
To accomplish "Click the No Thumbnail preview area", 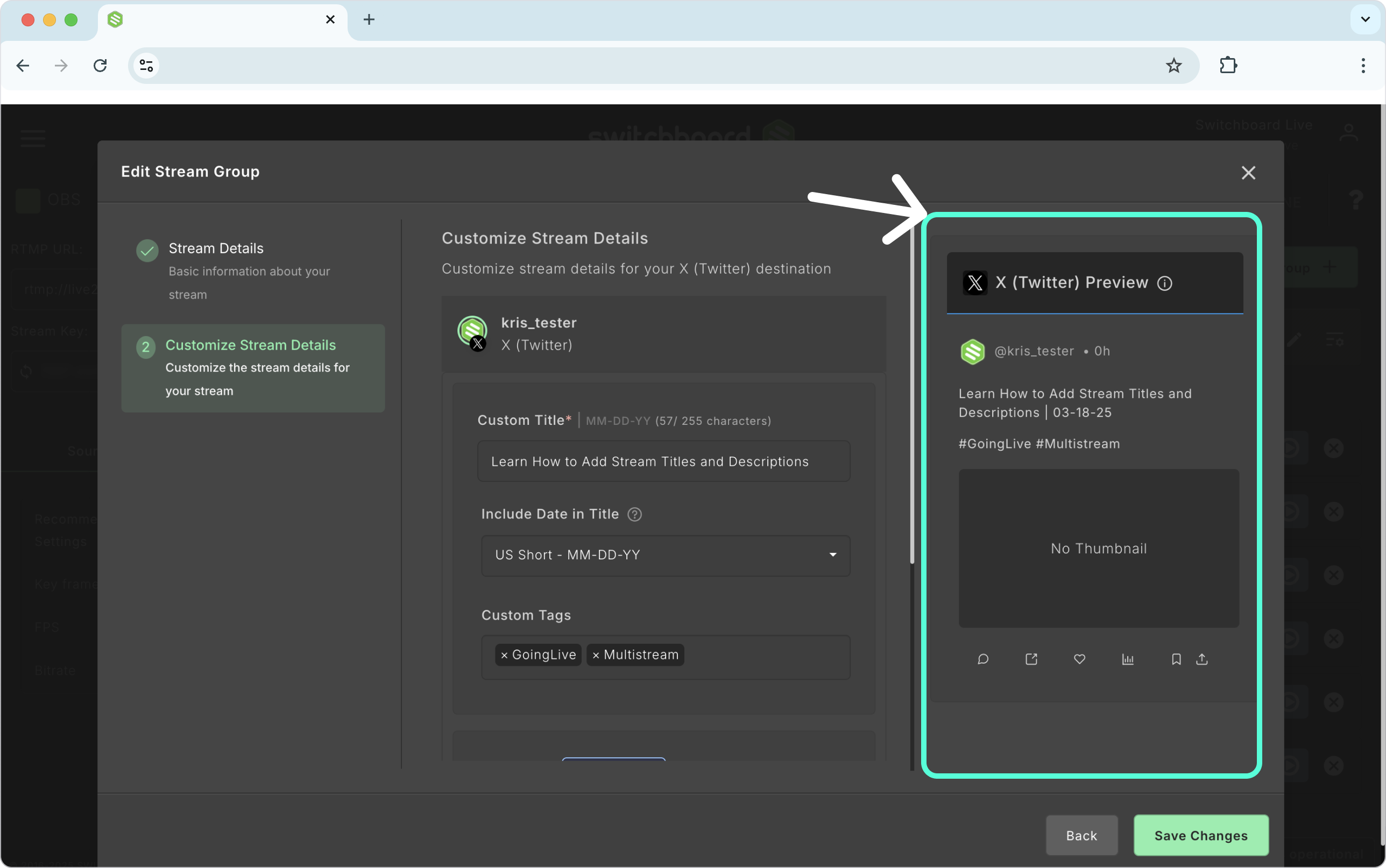I will pyautogui.click(x=1098, y=548).
